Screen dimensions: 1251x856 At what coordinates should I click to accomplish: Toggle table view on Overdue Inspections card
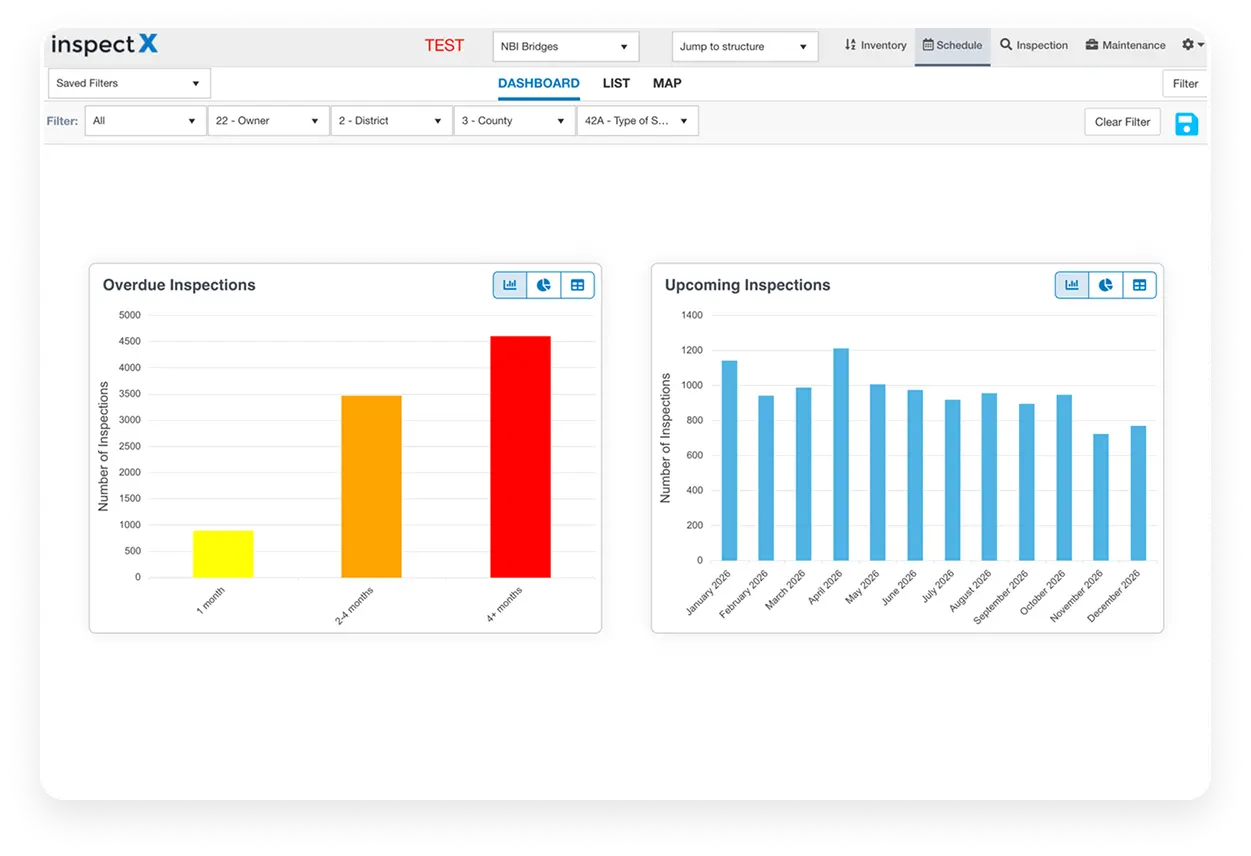point(577,285)
